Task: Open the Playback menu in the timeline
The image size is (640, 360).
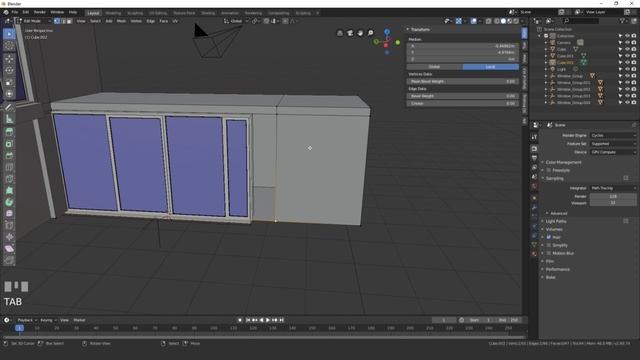Action: 27,320
